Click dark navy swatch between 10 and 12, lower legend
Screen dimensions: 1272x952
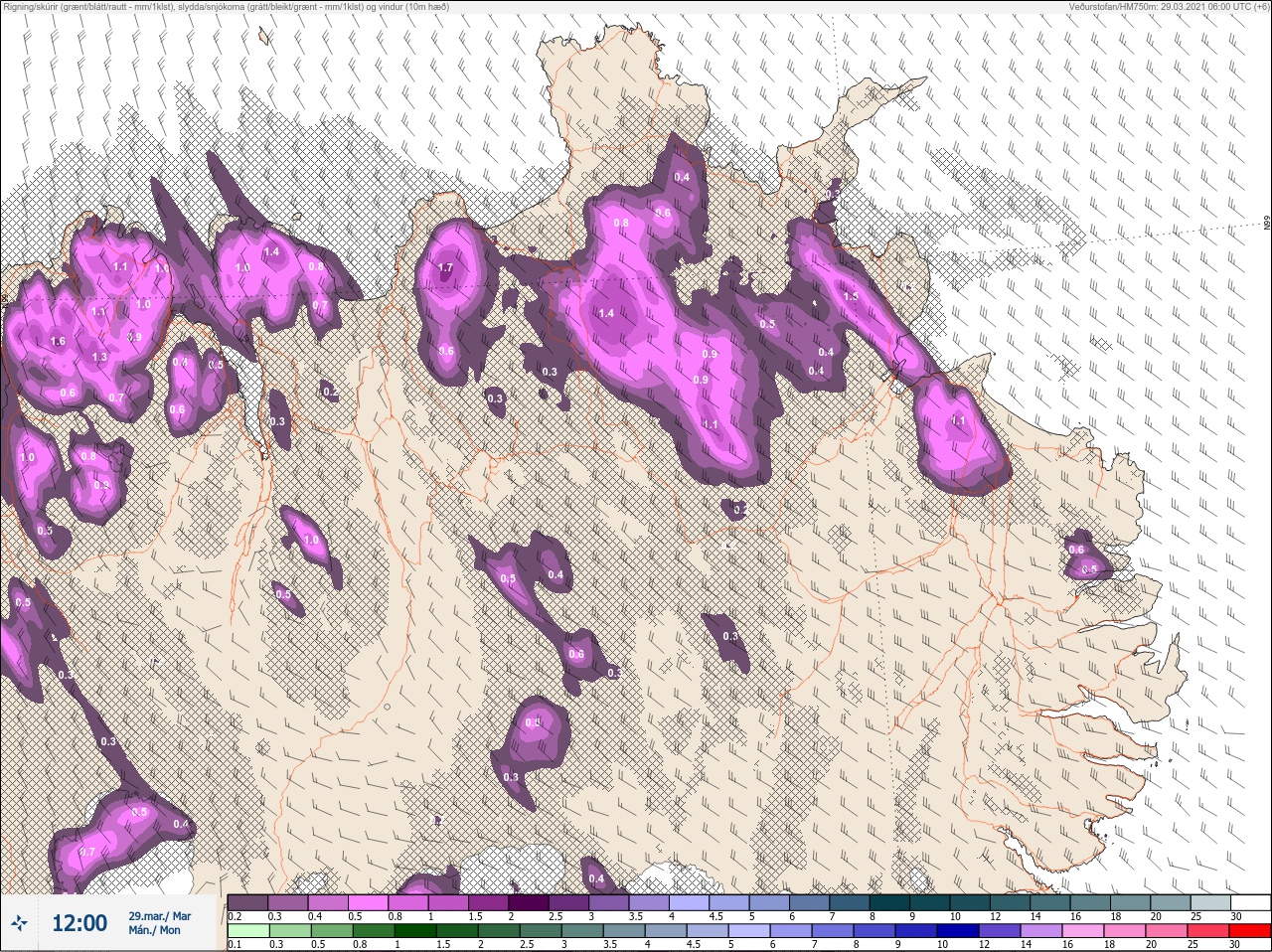tap(958, 931)
